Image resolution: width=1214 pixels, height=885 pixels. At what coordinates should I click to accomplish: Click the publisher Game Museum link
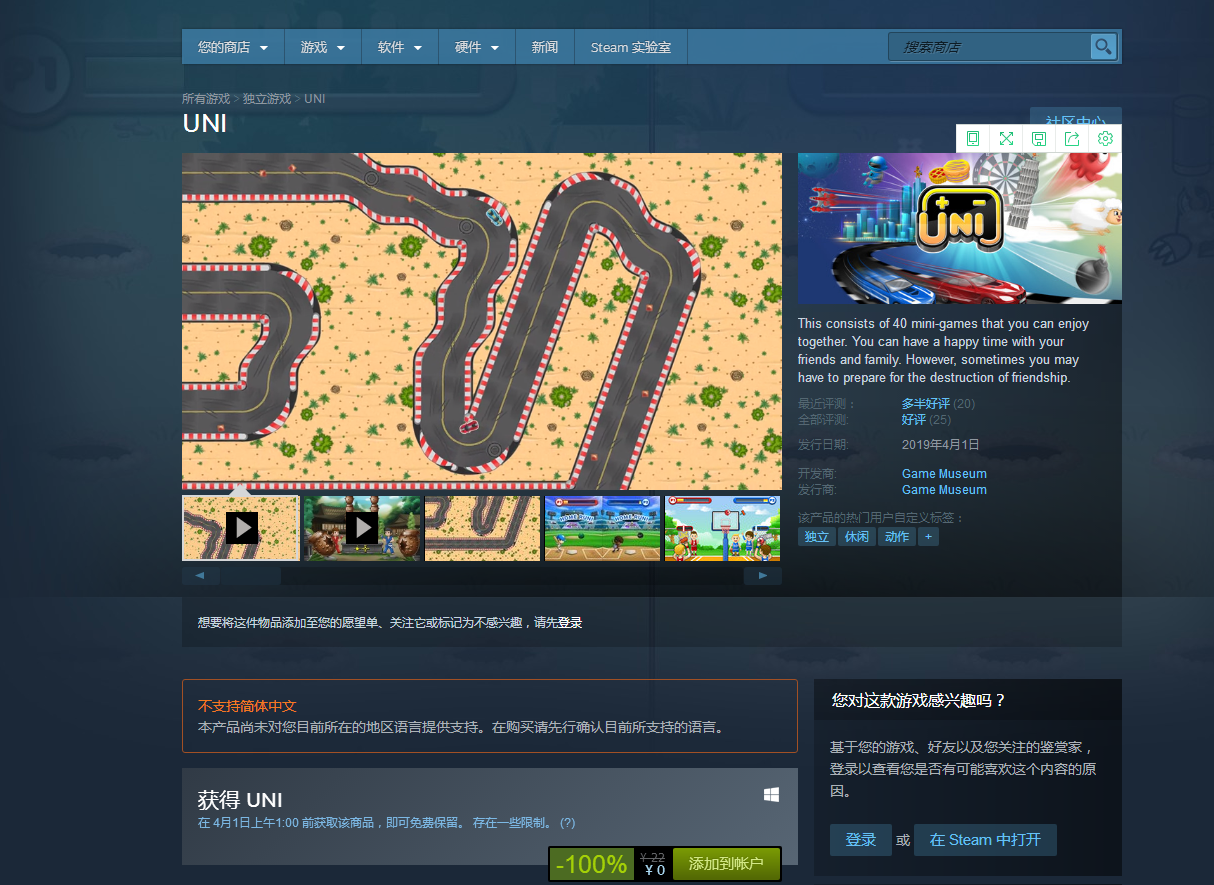pyautogui.click(x=944, y=490)
